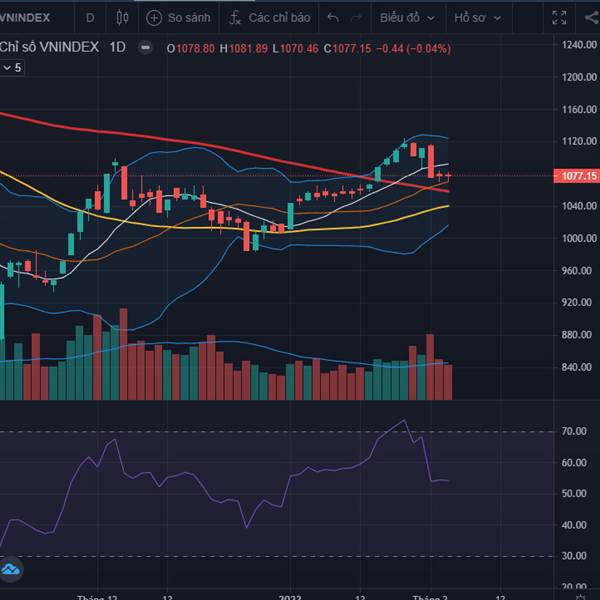
Task: Click the 1077.15 current price label
Action: click(577, 176)
